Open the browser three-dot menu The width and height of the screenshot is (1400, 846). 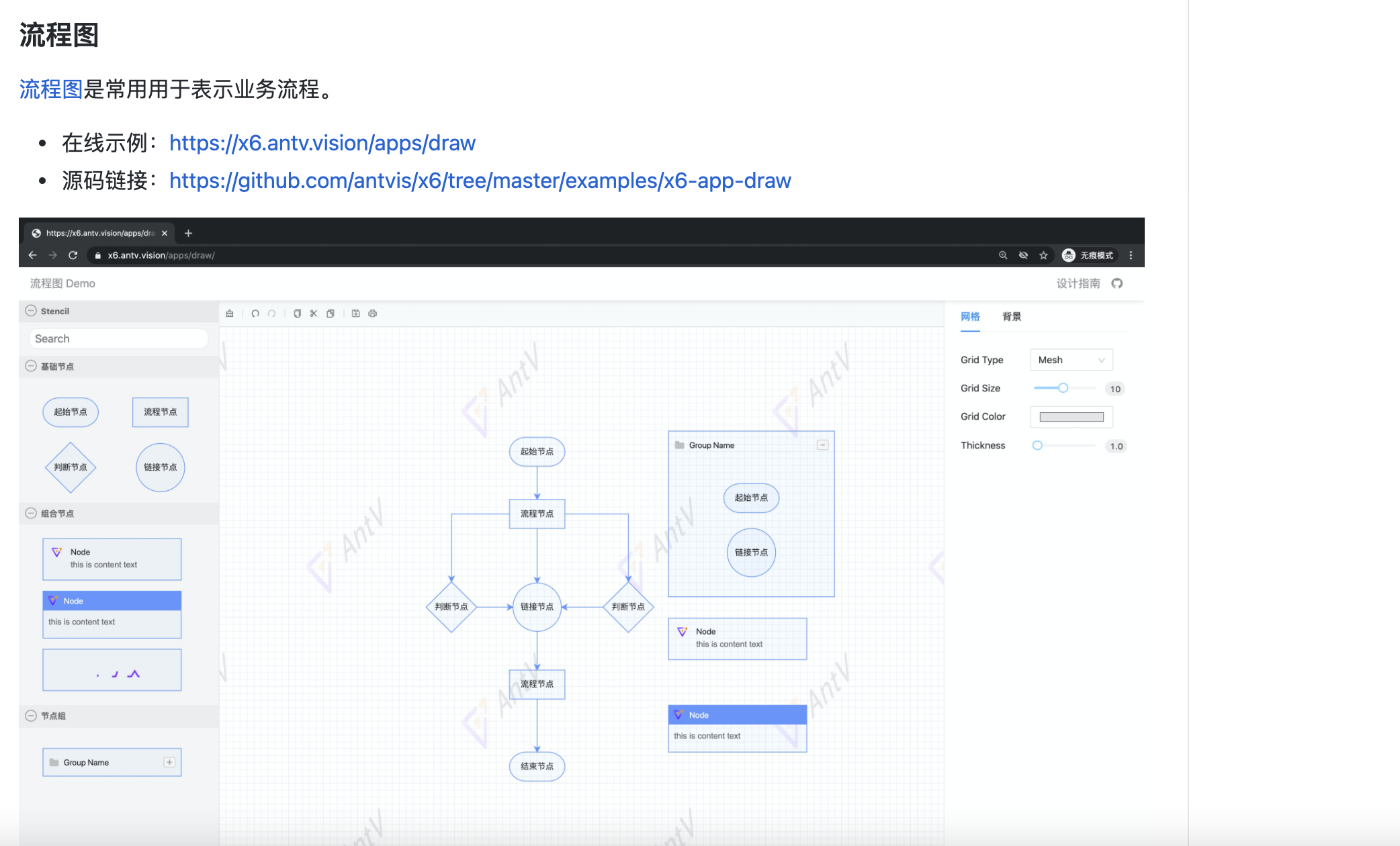tap(1131, 255)
